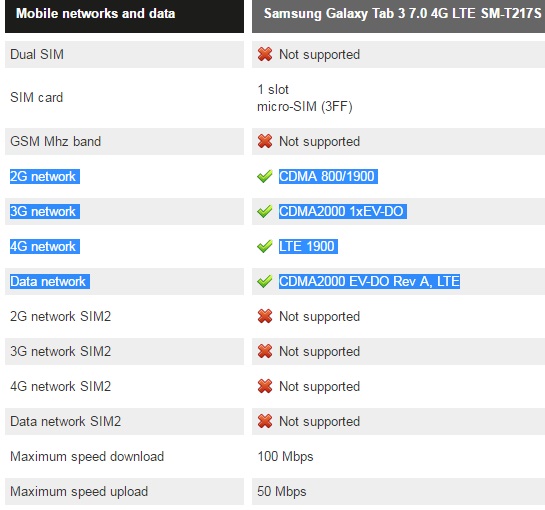Click the '4G network SIM2' label
545x510 pixels.
(60, 386)
